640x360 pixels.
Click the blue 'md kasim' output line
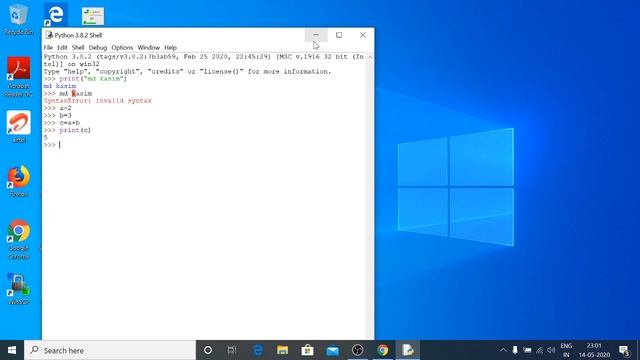60,86
